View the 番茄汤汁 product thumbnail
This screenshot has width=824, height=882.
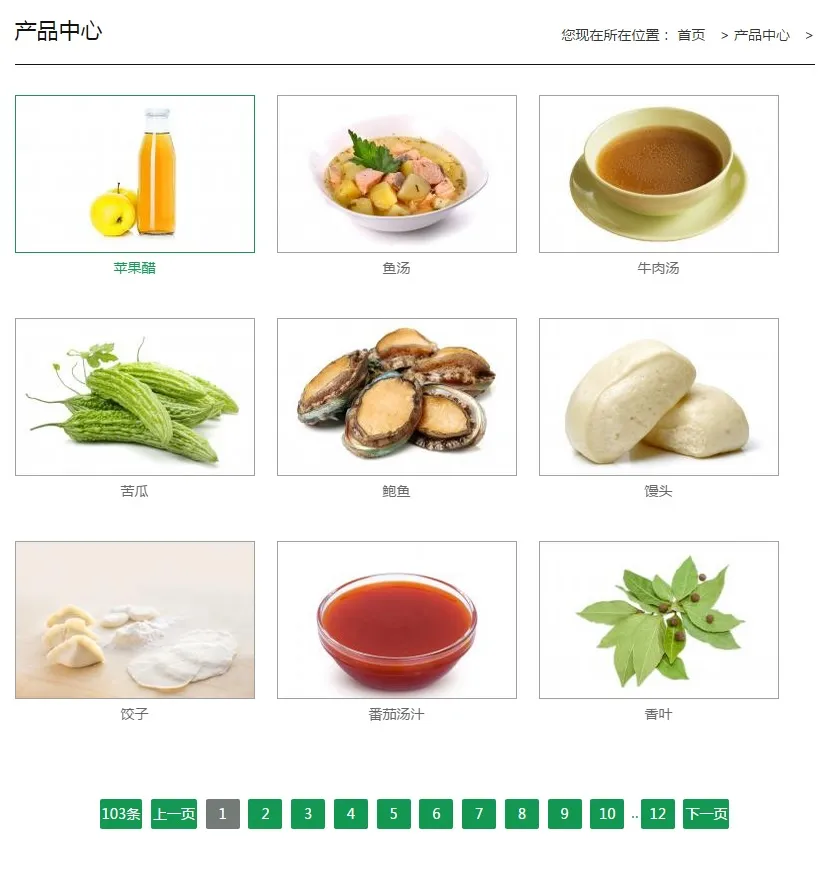point(397,620)
